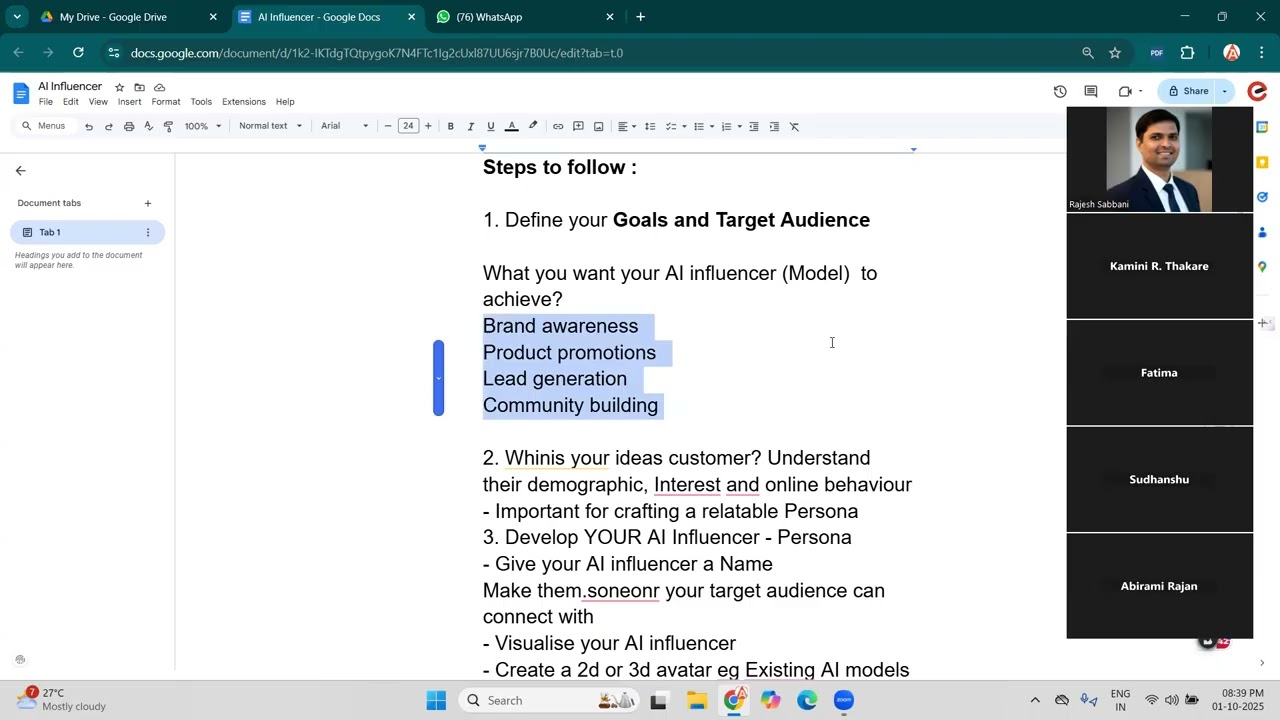The image size is (1280, 720).
Task: Toggle bold formatting
Action: coord(451,126)
